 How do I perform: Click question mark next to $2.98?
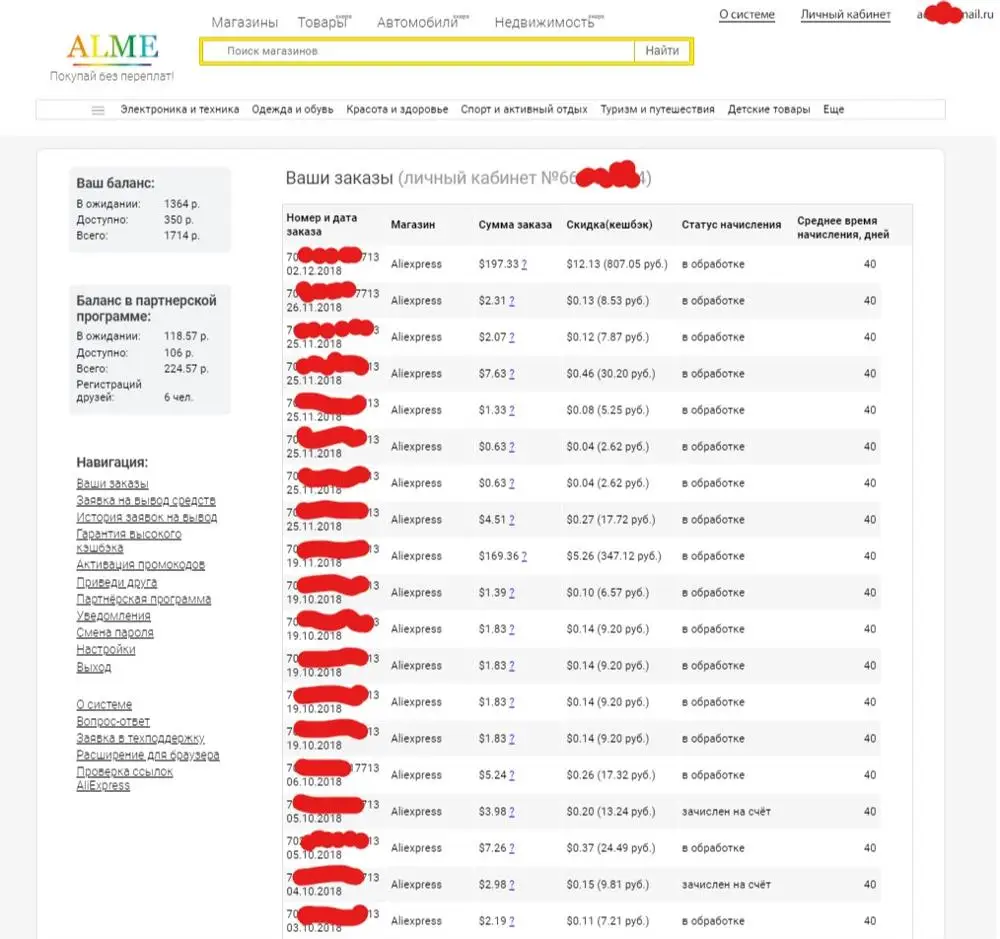pos(511,885)
